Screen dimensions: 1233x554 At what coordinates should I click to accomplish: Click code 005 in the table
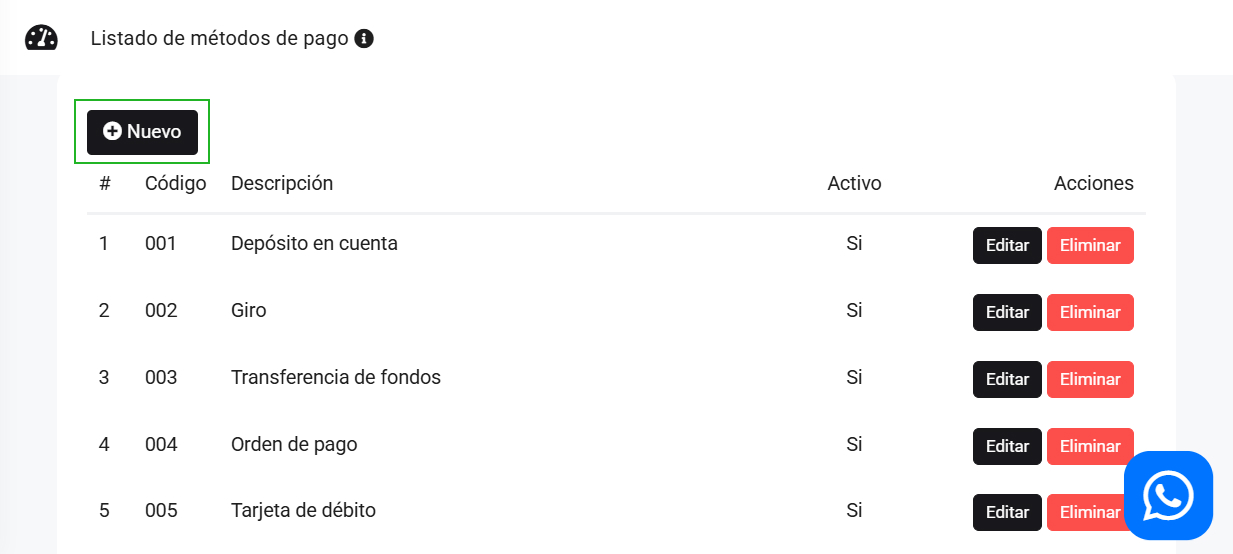point(161,510)
